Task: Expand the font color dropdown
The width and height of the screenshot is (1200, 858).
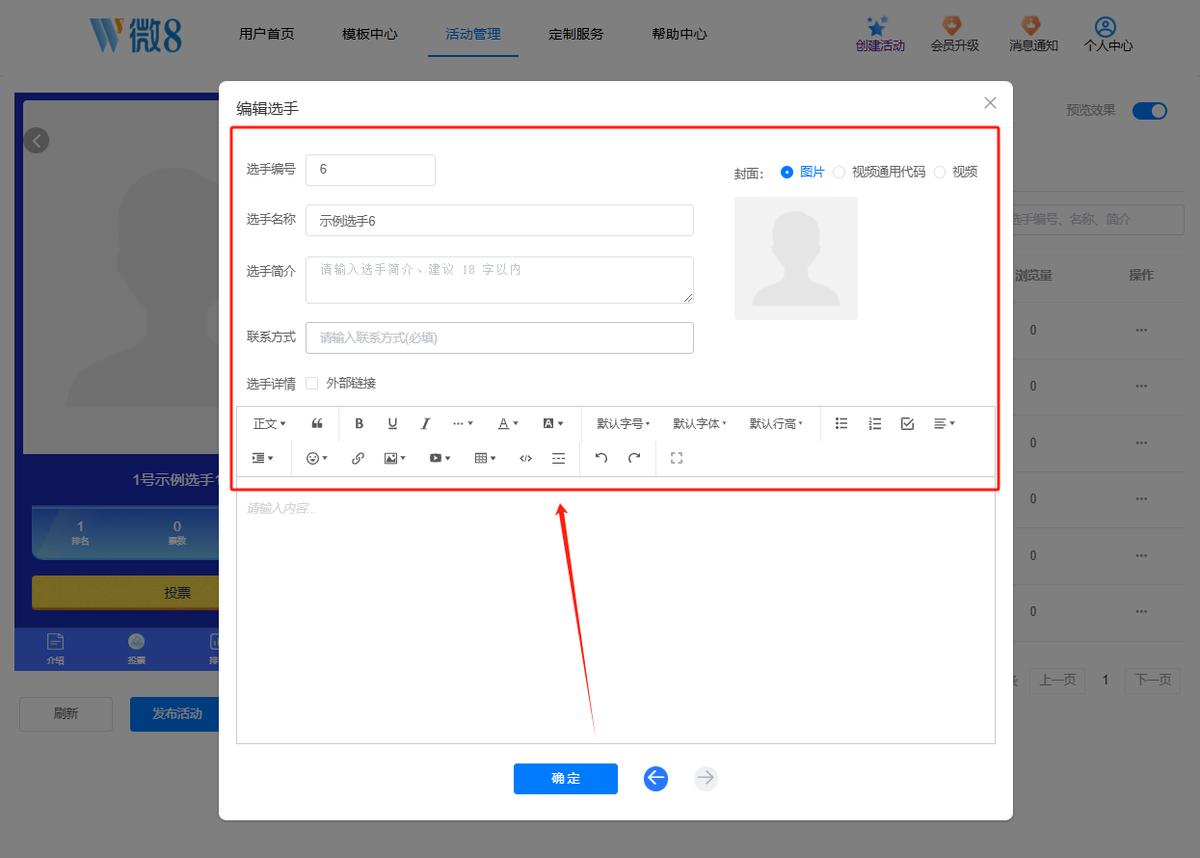Action: (508, 424)
